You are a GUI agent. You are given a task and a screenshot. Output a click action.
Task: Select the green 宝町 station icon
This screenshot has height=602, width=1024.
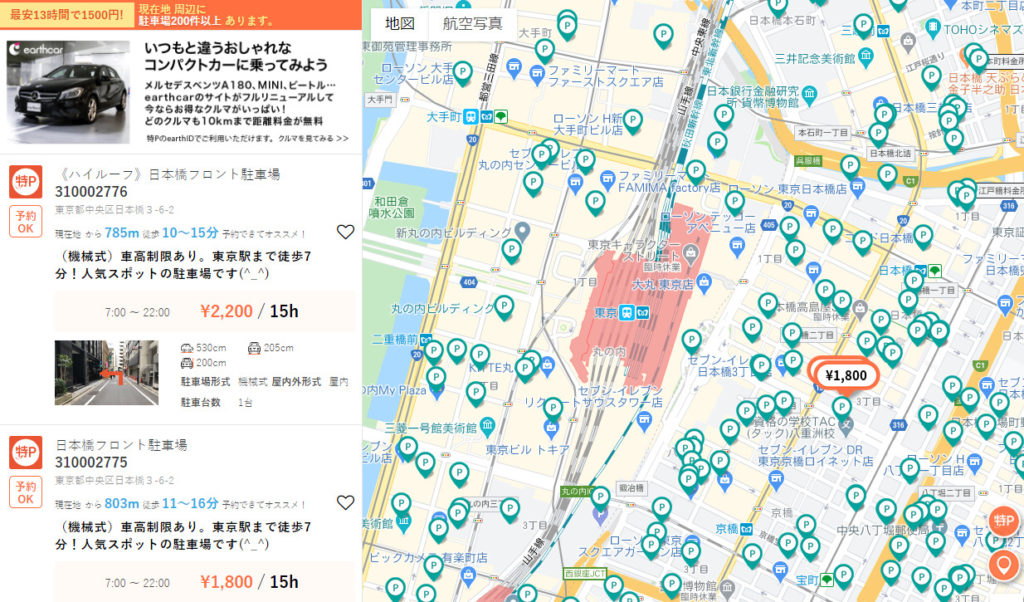point(827,579)
